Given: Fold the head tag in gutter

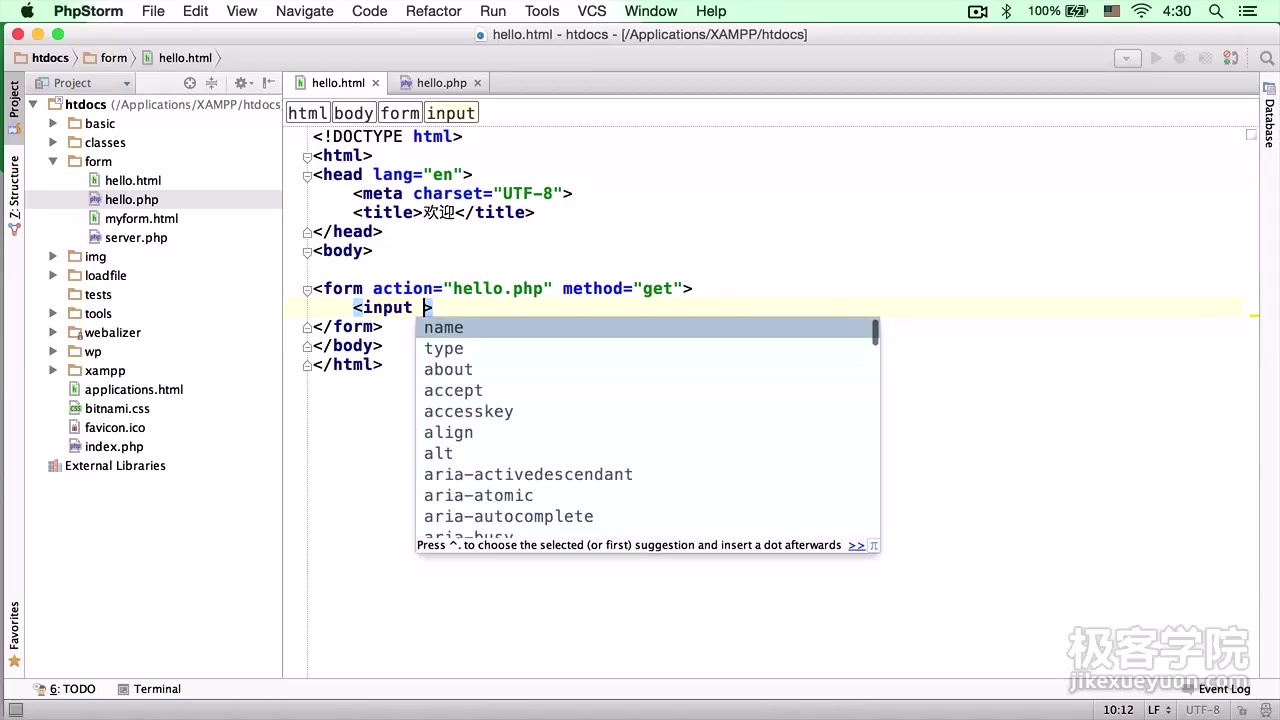Looking at the screenshot, I should point(307,176).
